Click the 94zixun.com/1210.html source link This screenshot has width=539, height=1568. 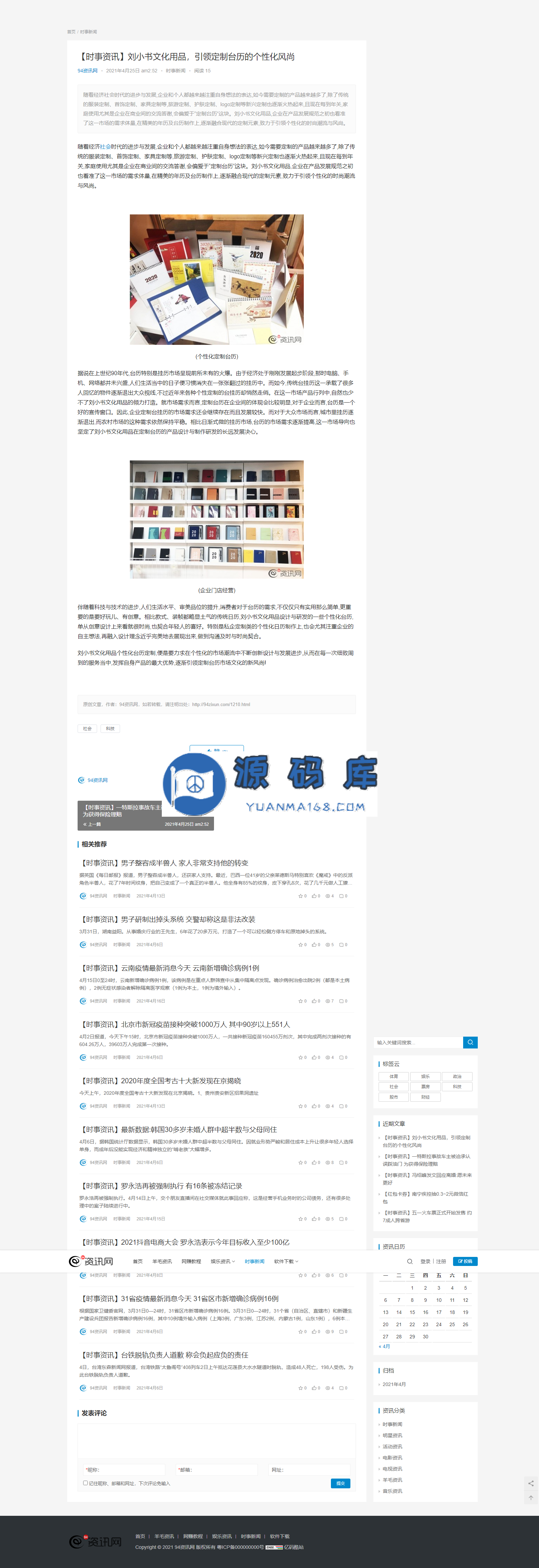point(221,704)
